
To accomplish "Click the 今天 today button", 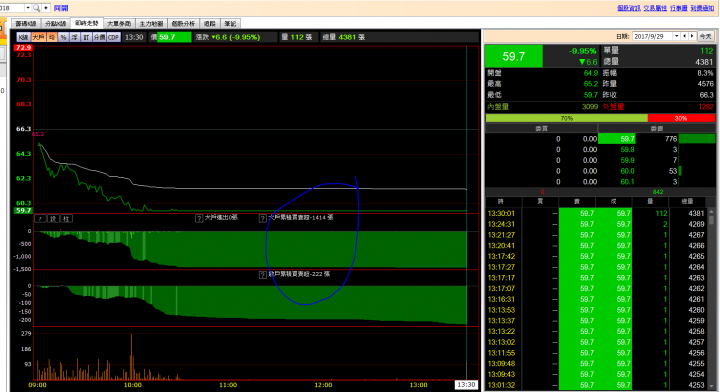I will (x=705, y=36).
